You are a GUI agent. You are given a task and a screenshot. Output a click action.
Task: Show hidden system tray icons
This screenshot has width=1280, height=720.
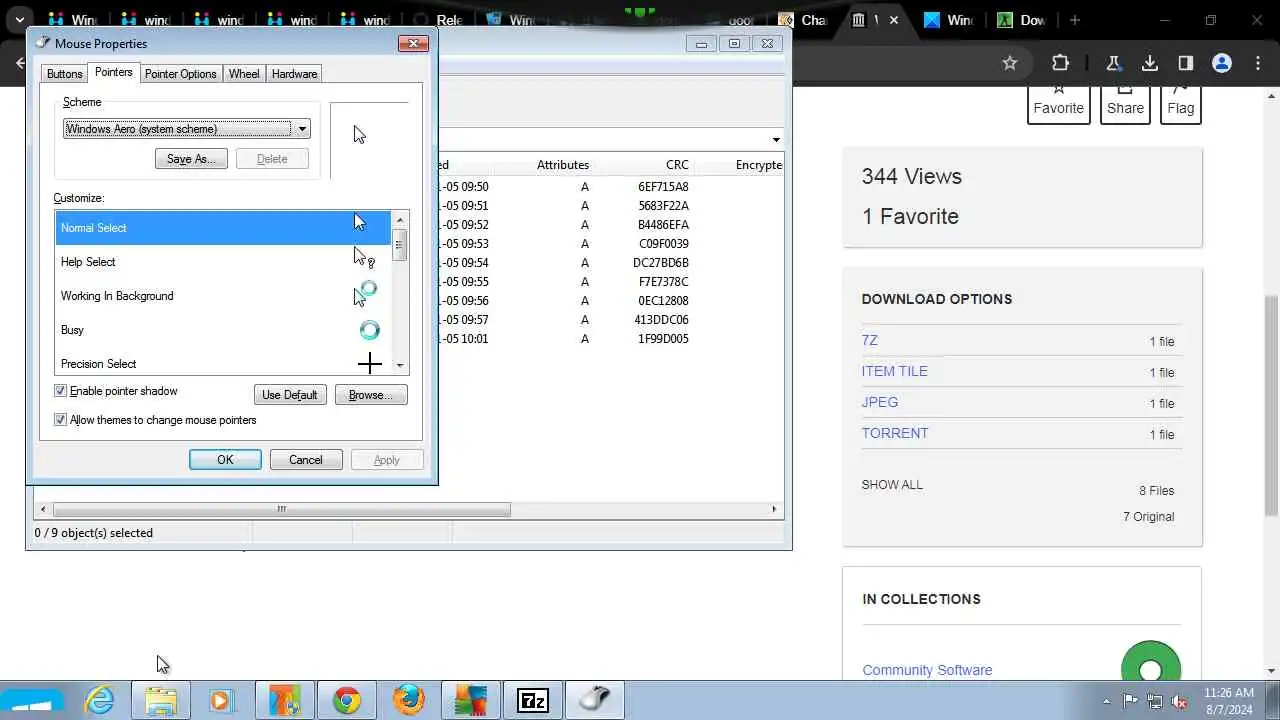click(x=1106, y=701)
